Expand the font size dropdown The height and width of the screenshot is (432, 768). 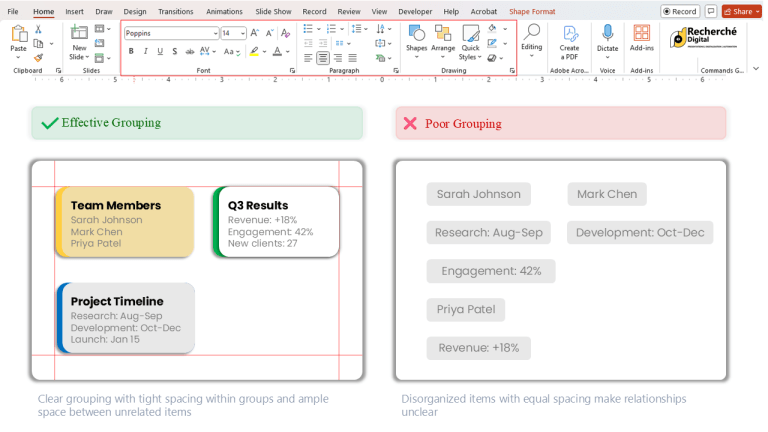[x=243, y=33]
